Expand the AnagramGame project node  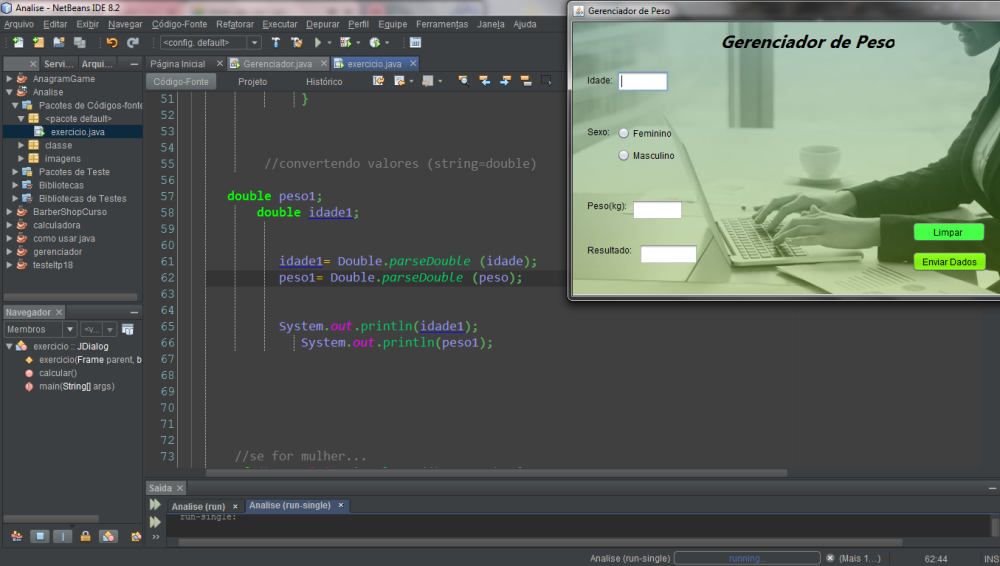[x=9, y=78]
